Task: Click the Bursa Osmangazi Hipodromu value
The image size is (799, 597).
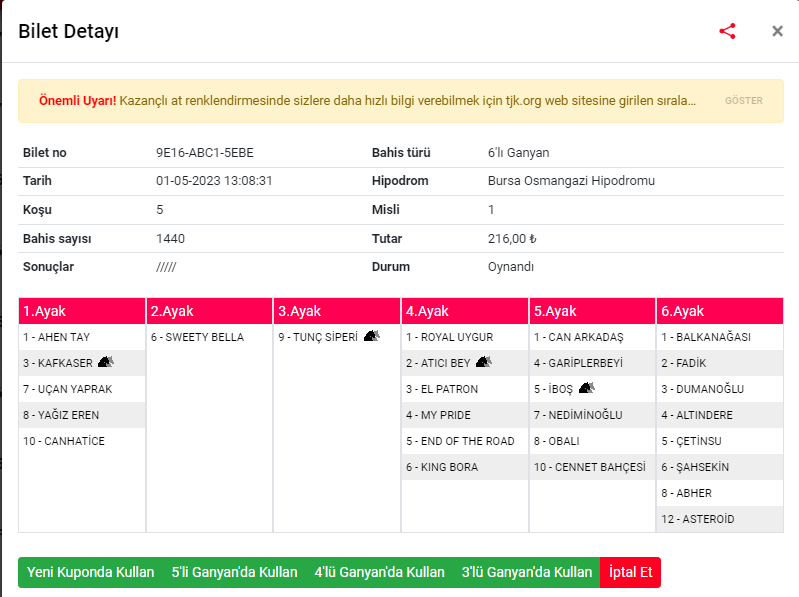Action: click(x=571, y=181)
